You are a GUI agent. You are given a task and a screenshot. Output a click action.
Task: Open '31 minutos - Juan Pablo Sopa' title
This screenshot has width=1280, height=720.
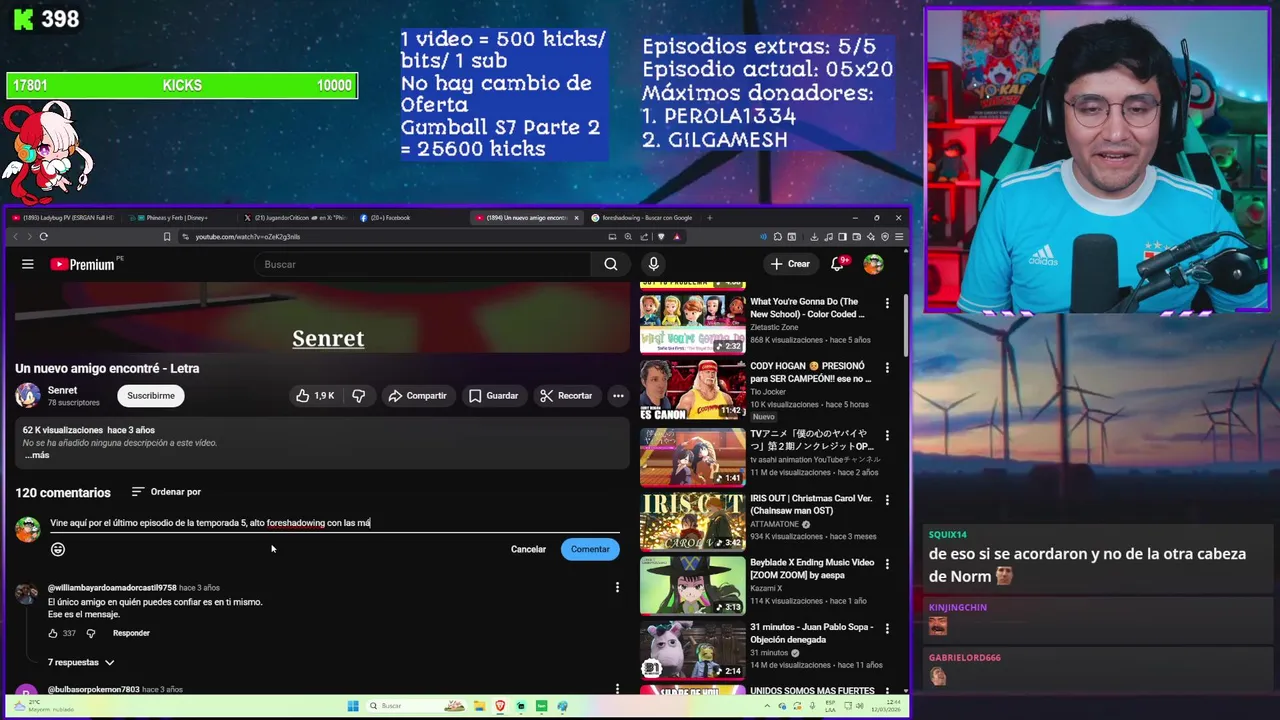[x=811, y=633]
